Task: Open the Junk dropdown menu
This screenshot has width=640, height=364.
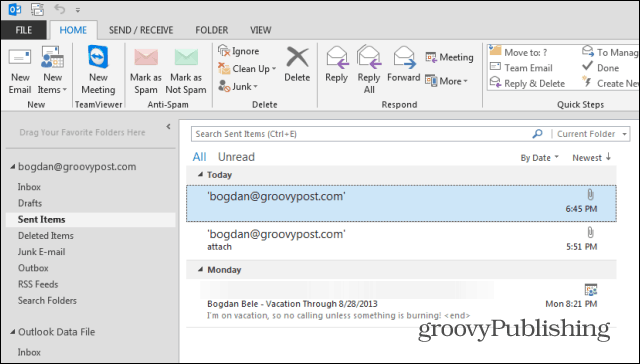Action: pos(238,86)
